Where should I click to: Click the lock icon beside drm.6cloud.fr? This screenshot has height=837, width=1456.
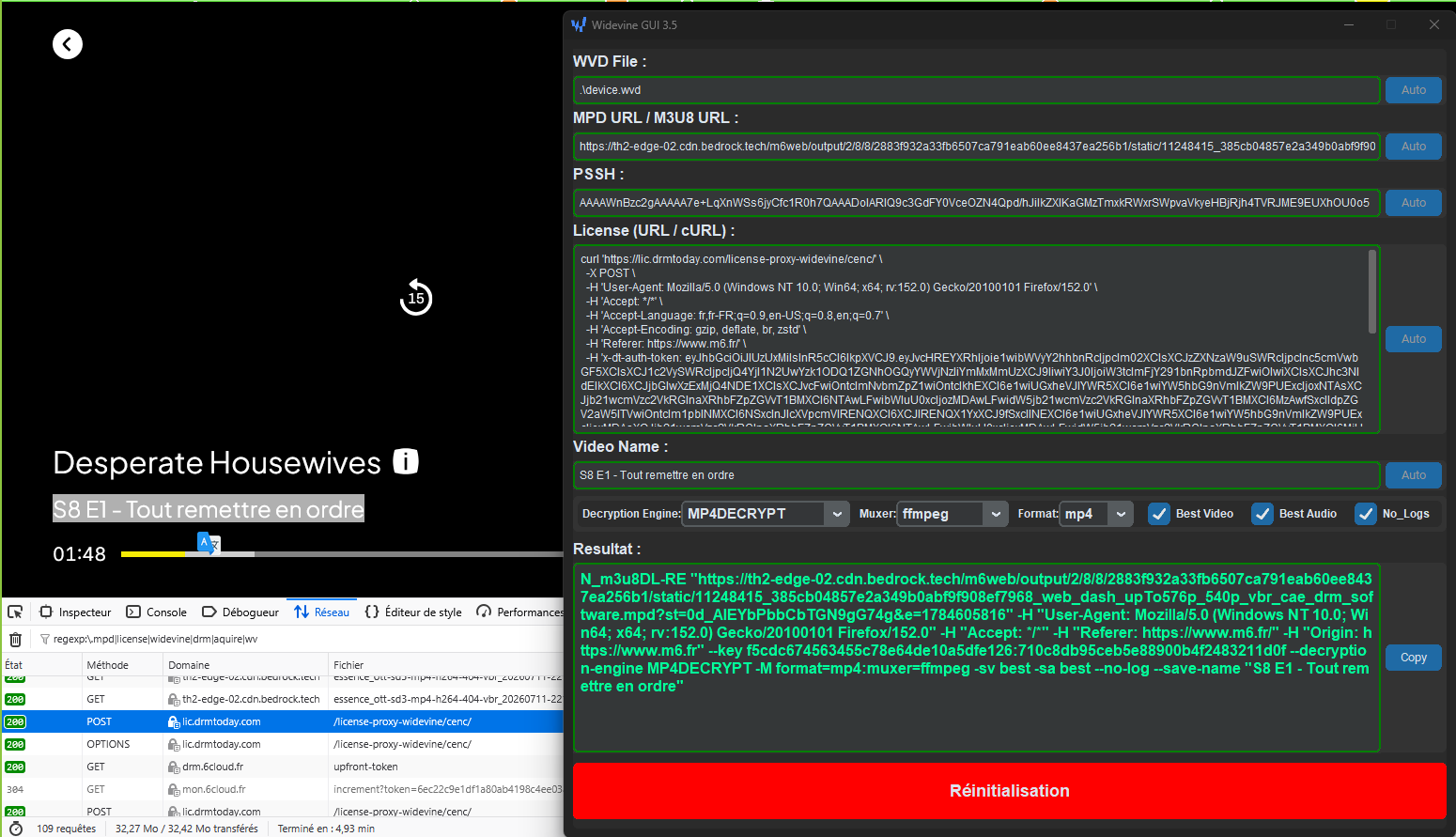[x=174, y=767]
